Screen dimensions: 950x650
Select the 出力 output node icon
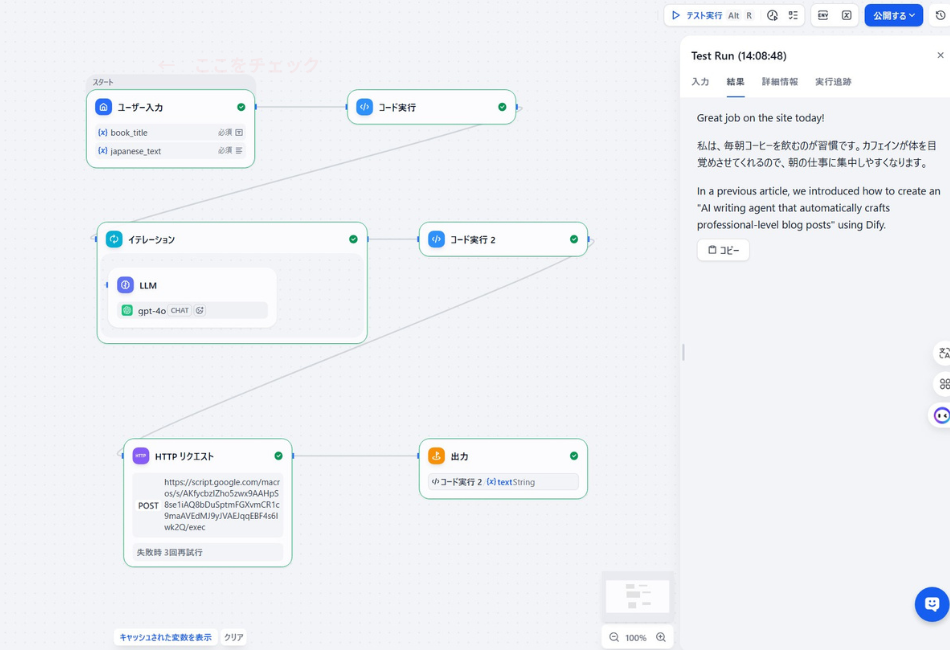[x=436, y=456]
